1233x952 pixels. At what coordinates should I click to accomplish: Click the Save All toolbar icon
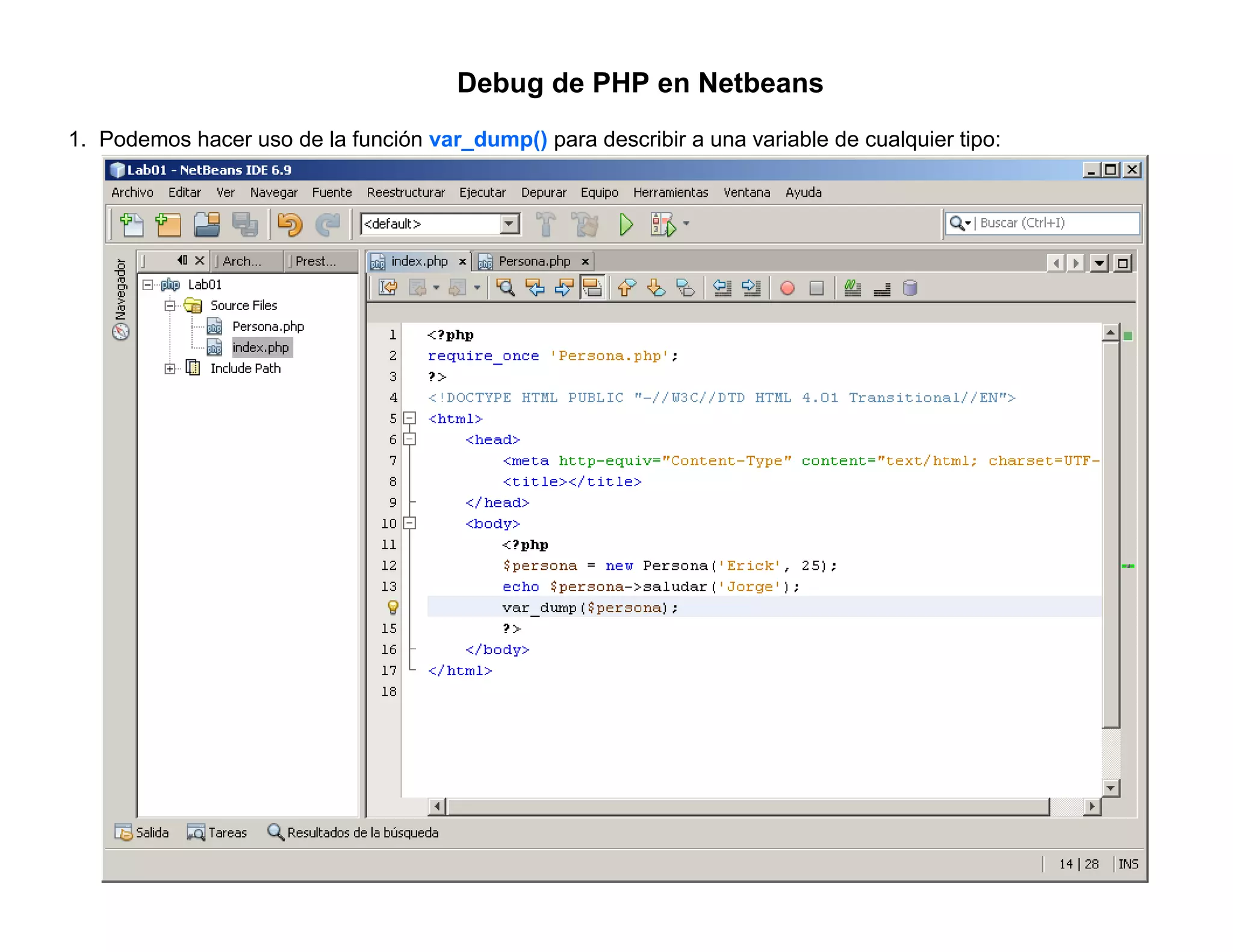coord(244,224)
